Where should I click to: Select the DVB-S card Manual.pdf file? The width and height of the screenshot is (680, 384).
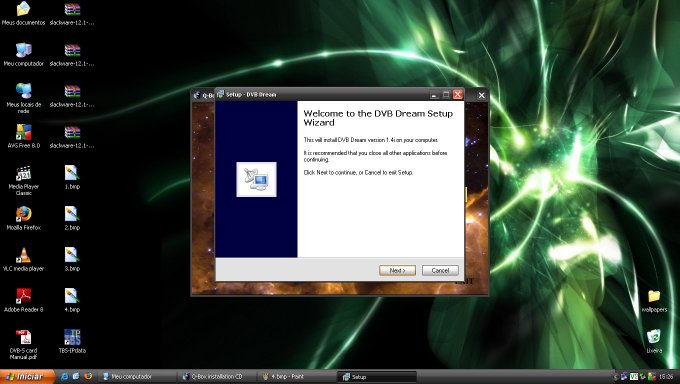[x=23, y=344]
